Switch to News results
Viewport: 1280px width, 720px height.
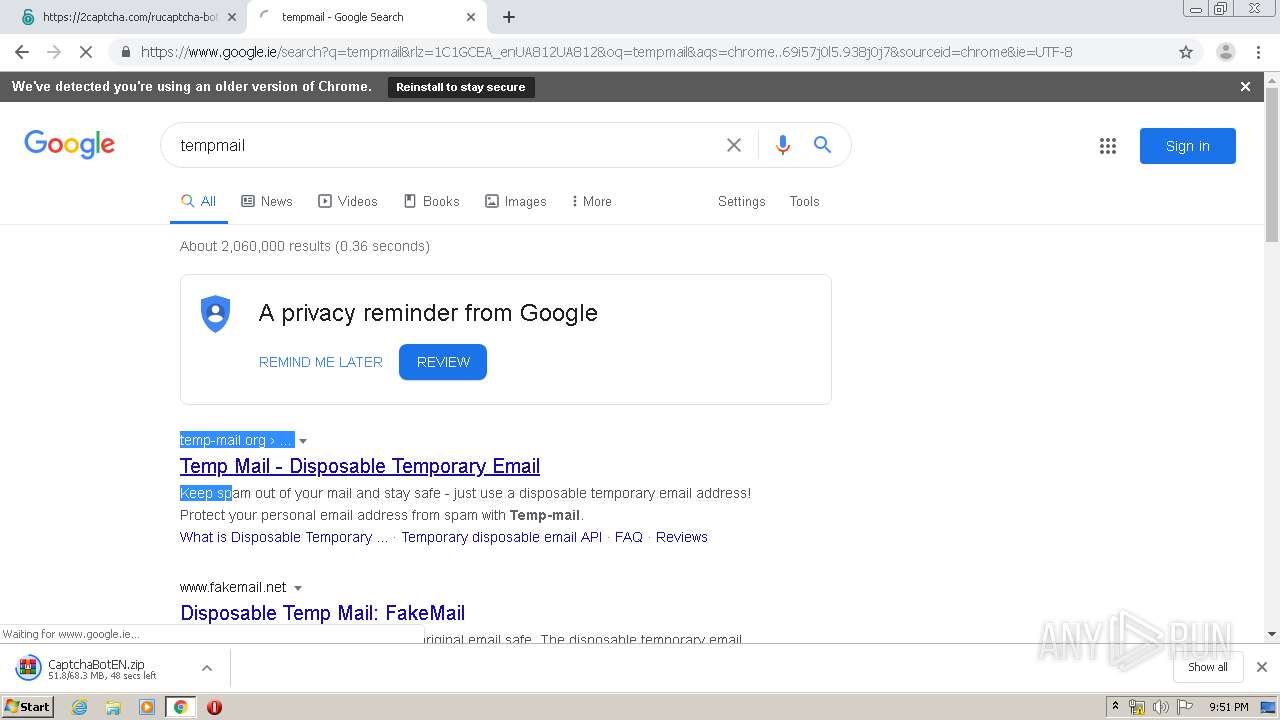267,201
